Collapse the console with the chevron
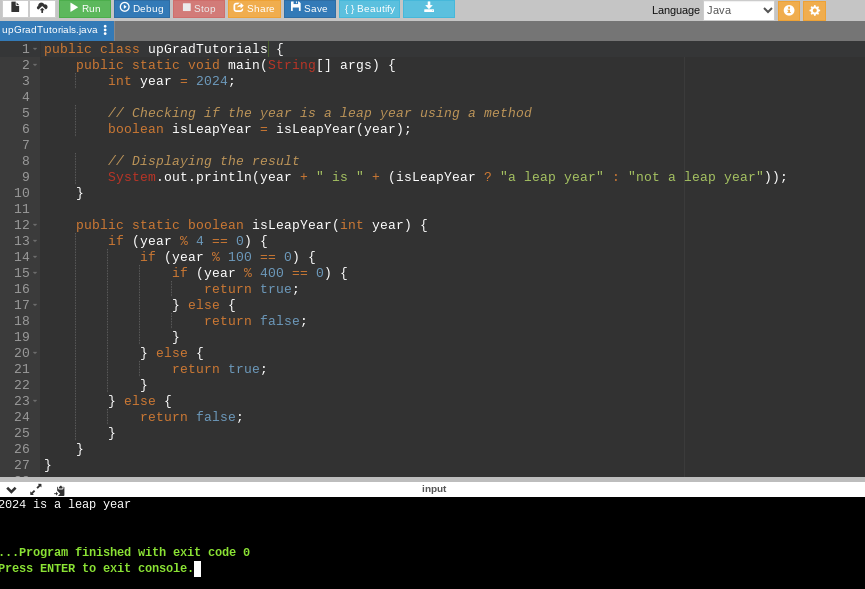The image size is (865, 589). click(x=11, y=490)
